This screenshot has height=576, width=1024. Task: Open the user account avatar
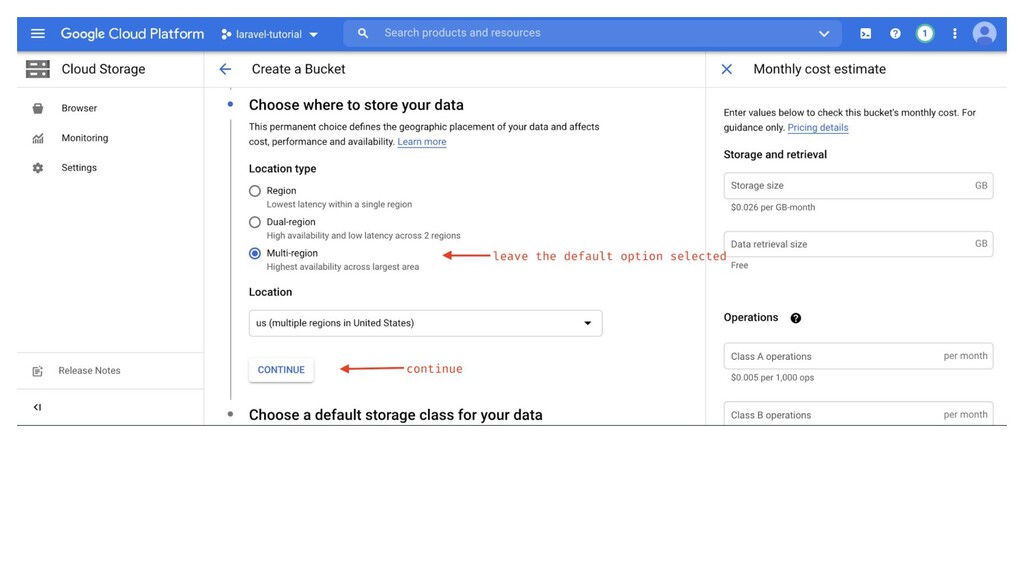pyautogui.click(x=984, y=33)
